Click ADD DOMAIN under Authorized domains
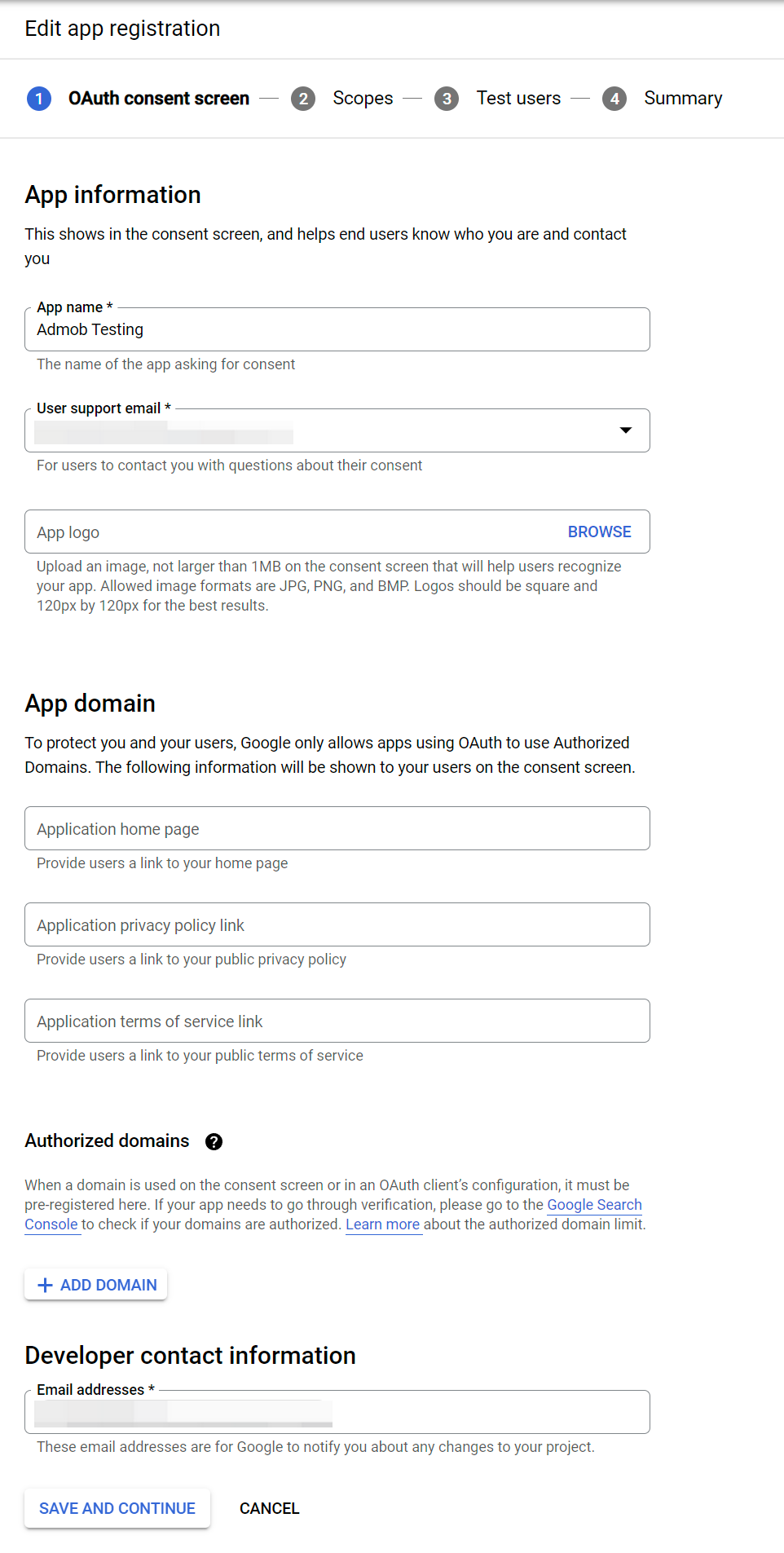Screen dimensions: 784x1553 [95, 1284]
